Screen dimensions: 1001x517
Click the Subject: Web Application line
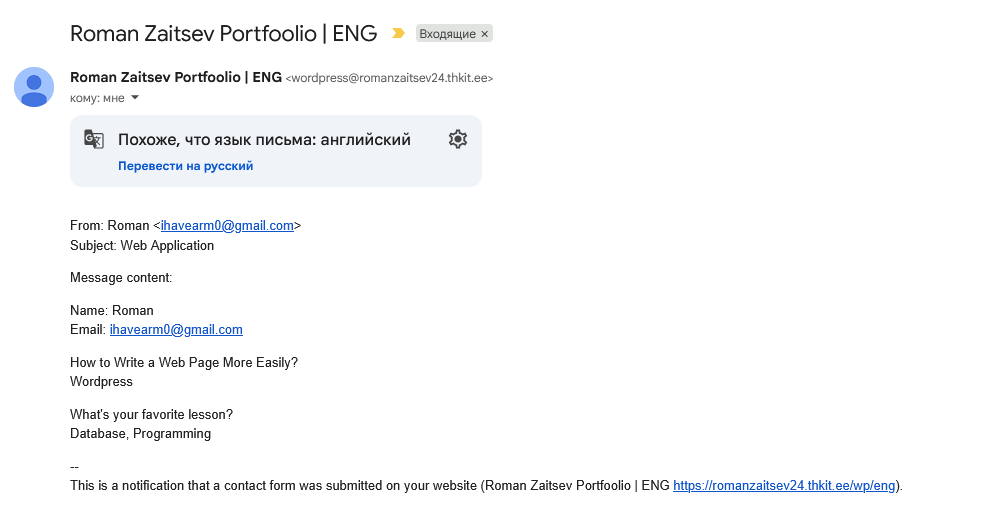click(142, 245)
